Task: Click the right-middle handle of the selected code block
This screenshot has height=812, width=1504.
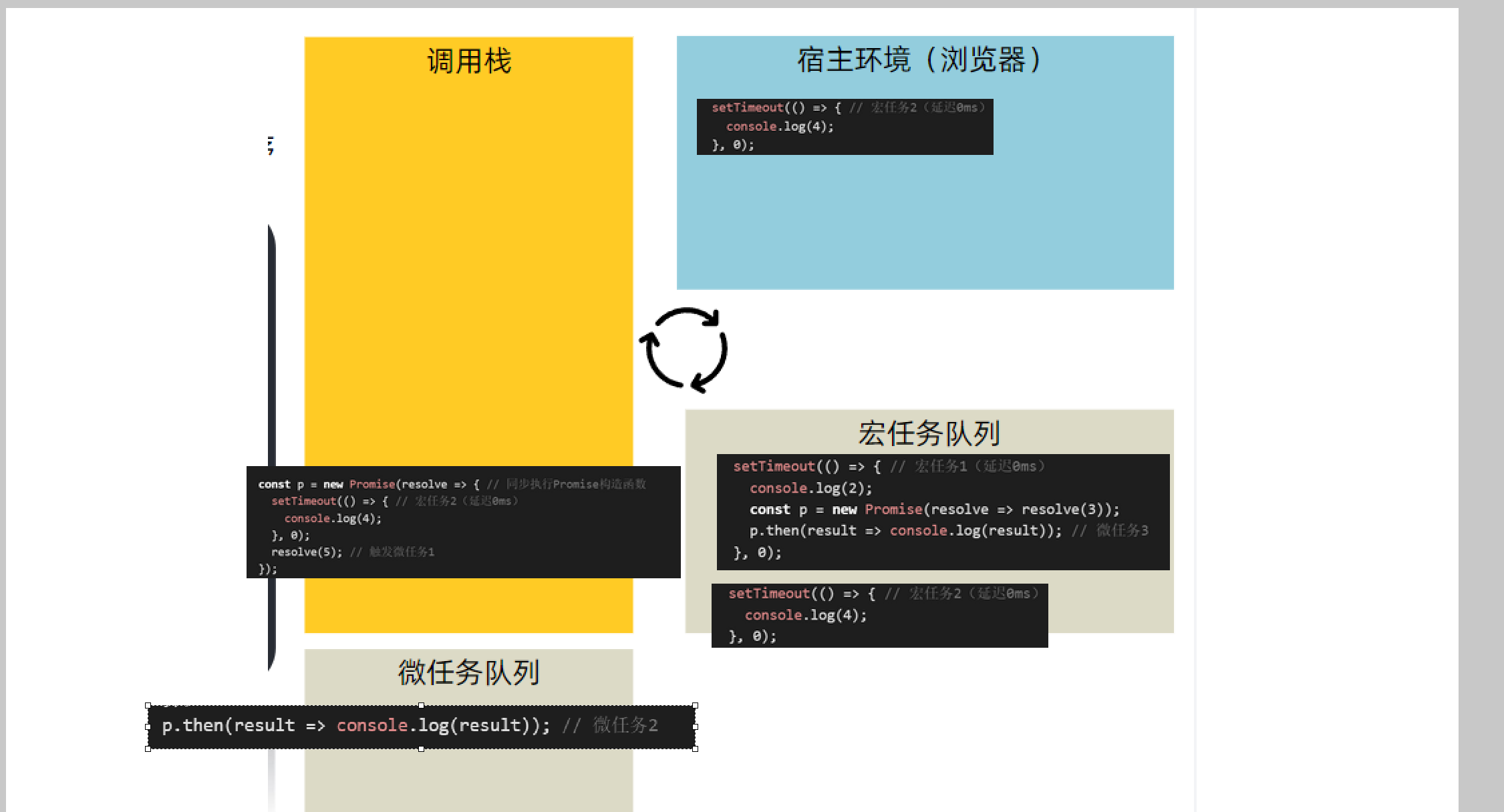Action: [x=695, y=727]
